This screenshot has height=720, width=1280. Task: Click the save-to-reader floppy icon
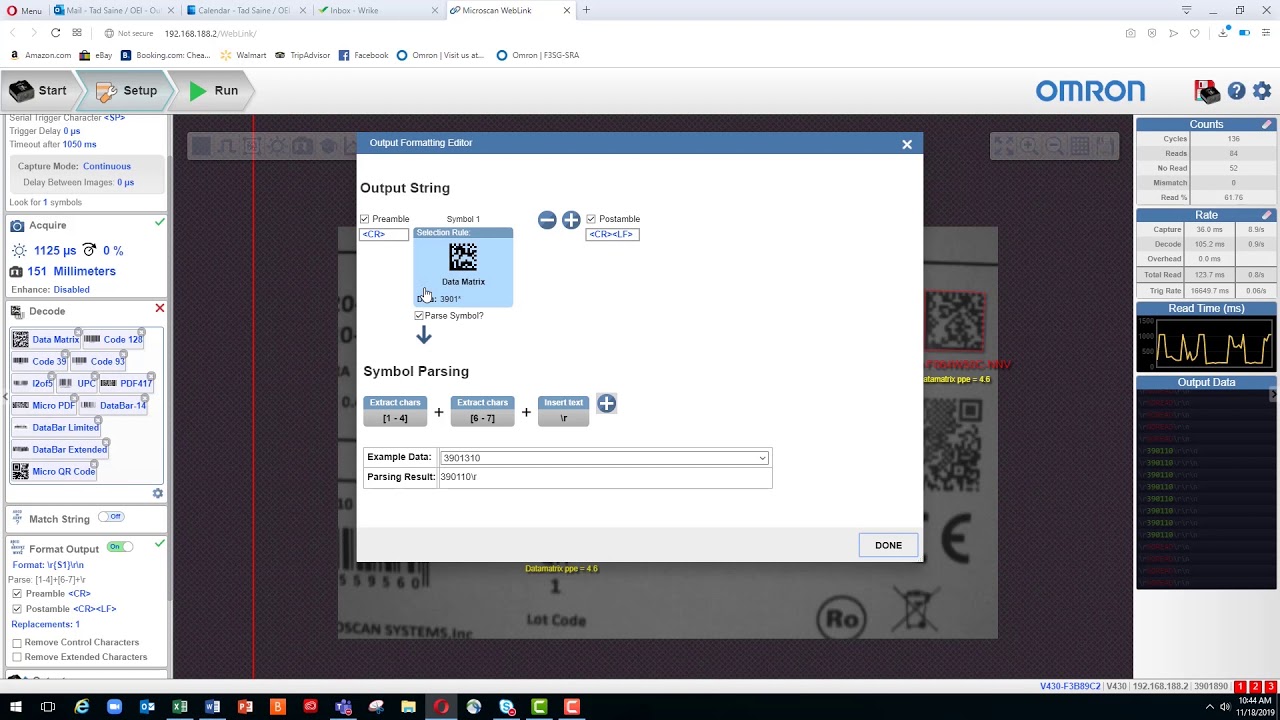click(x=1207, y=91)
